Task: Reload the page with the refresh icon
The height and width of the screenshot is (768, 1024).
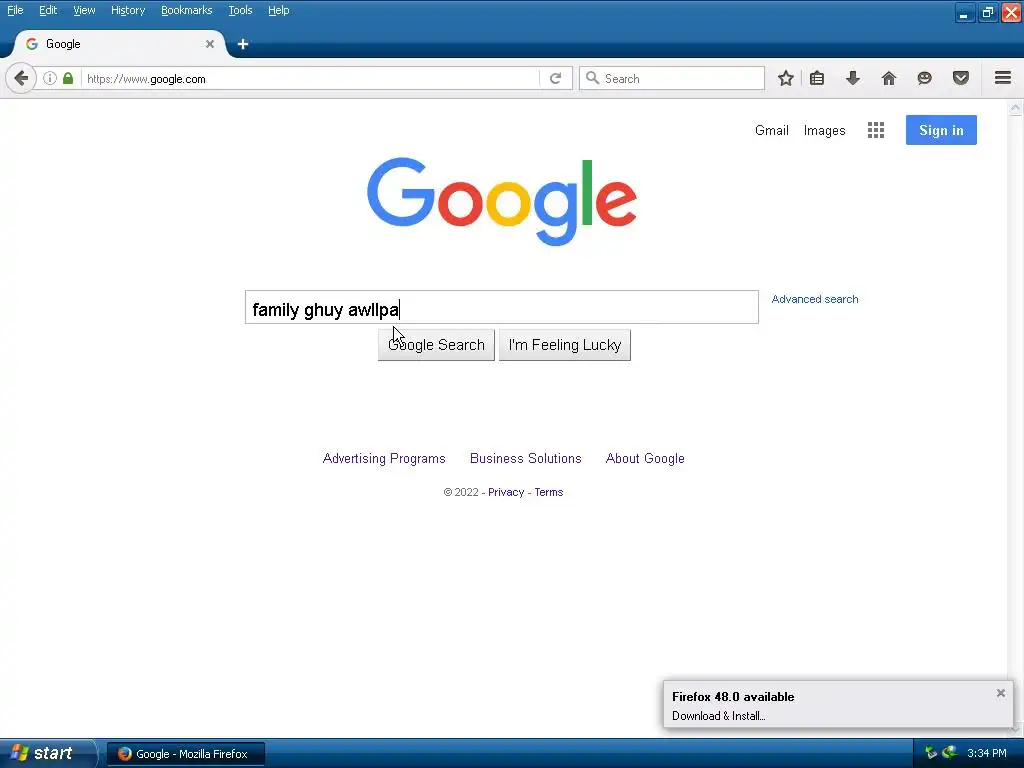Action: 556,78
